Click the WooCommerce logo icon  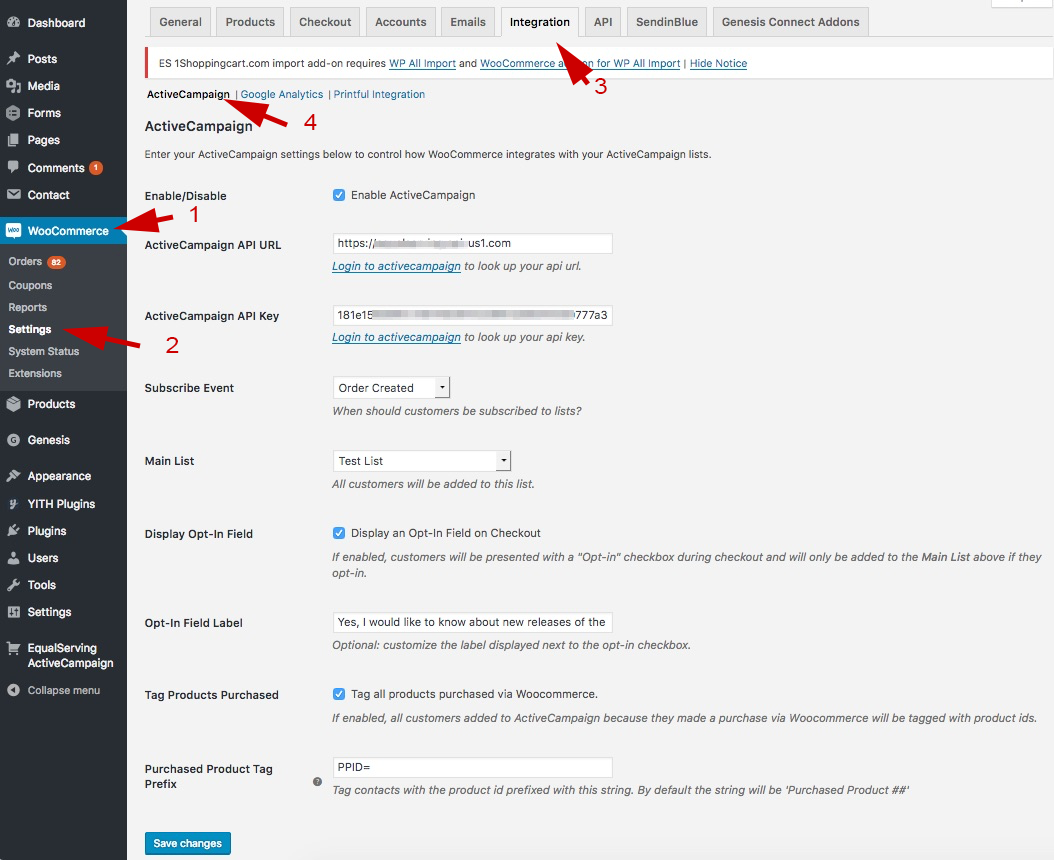pos(13,231)
